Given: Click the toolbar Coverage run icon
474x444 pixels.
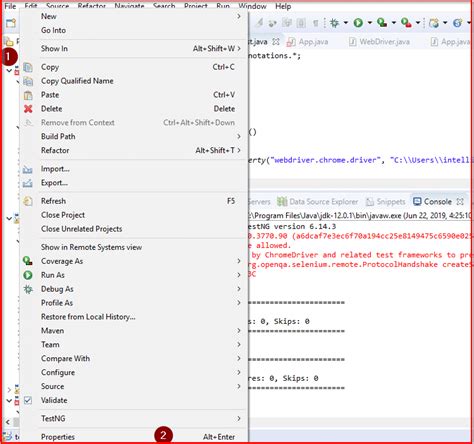Looking at the screenshot, I should (382, 23).
